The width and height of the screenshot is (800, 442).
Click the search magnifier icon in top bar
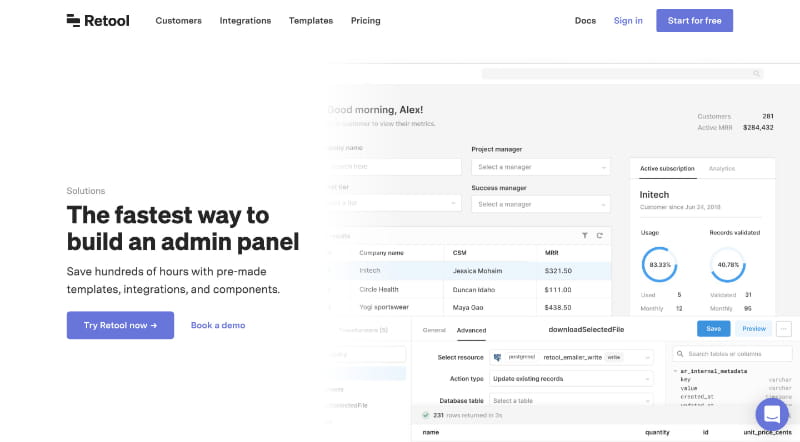[756, 74]
